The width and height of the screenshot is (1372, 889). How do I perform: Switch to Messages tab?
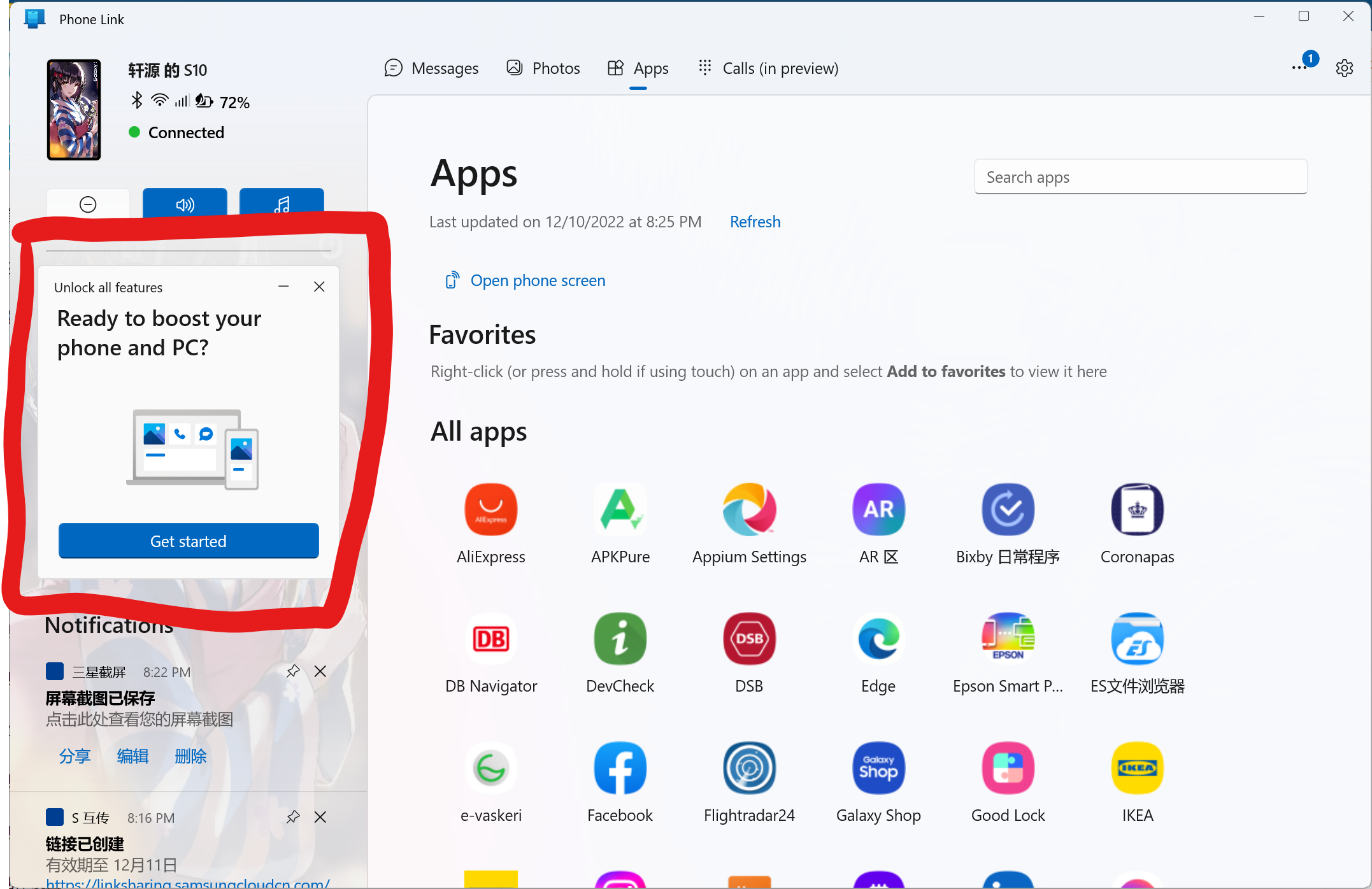[431, 68]
